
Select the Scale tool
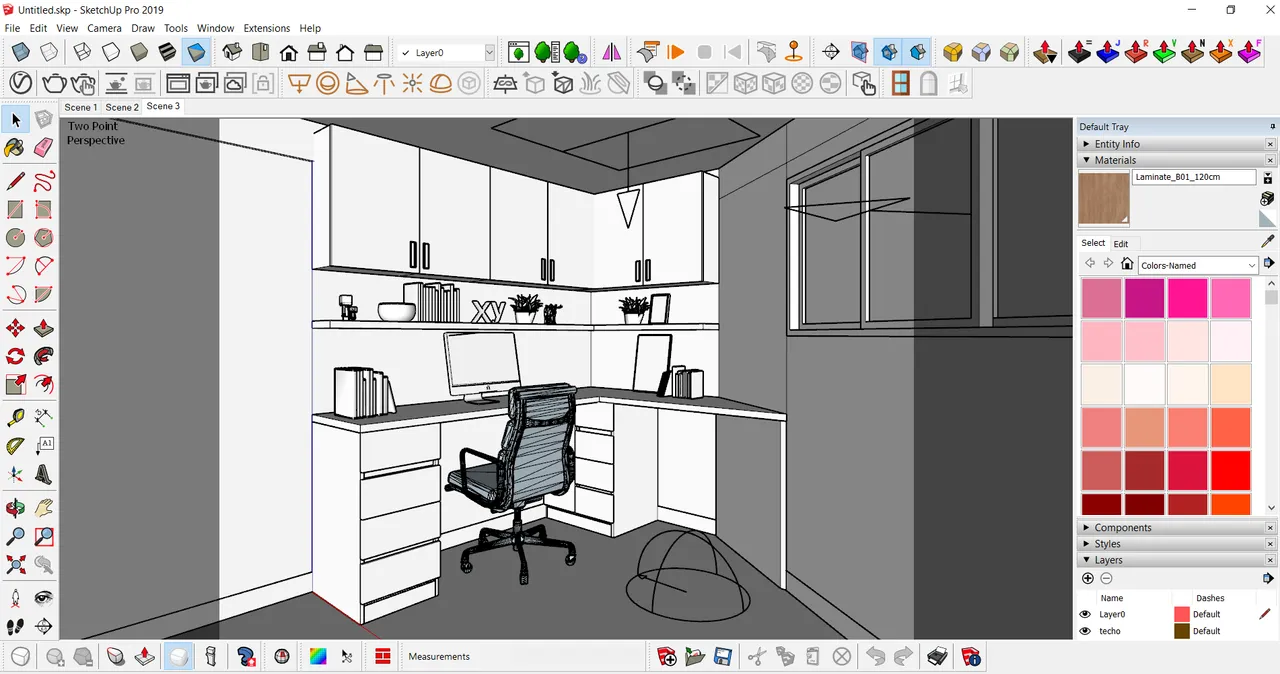pos(15,384)
